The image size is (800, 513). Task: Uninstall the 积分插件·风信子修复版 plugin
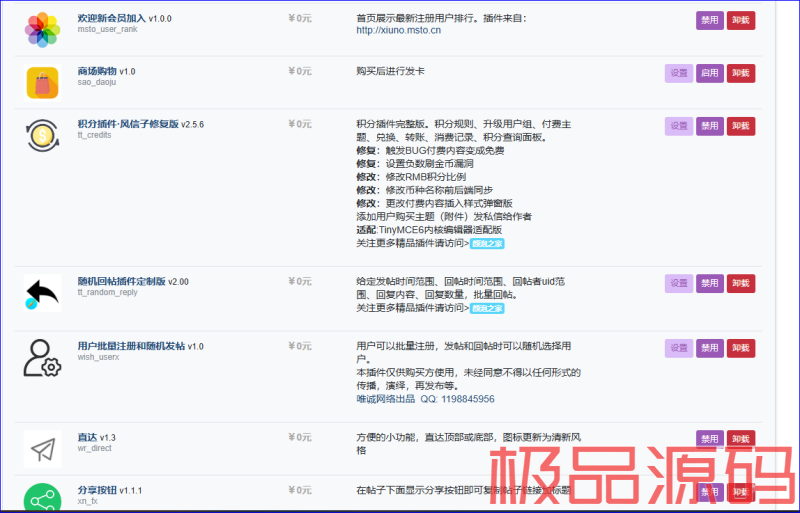(x=741, y=126)
